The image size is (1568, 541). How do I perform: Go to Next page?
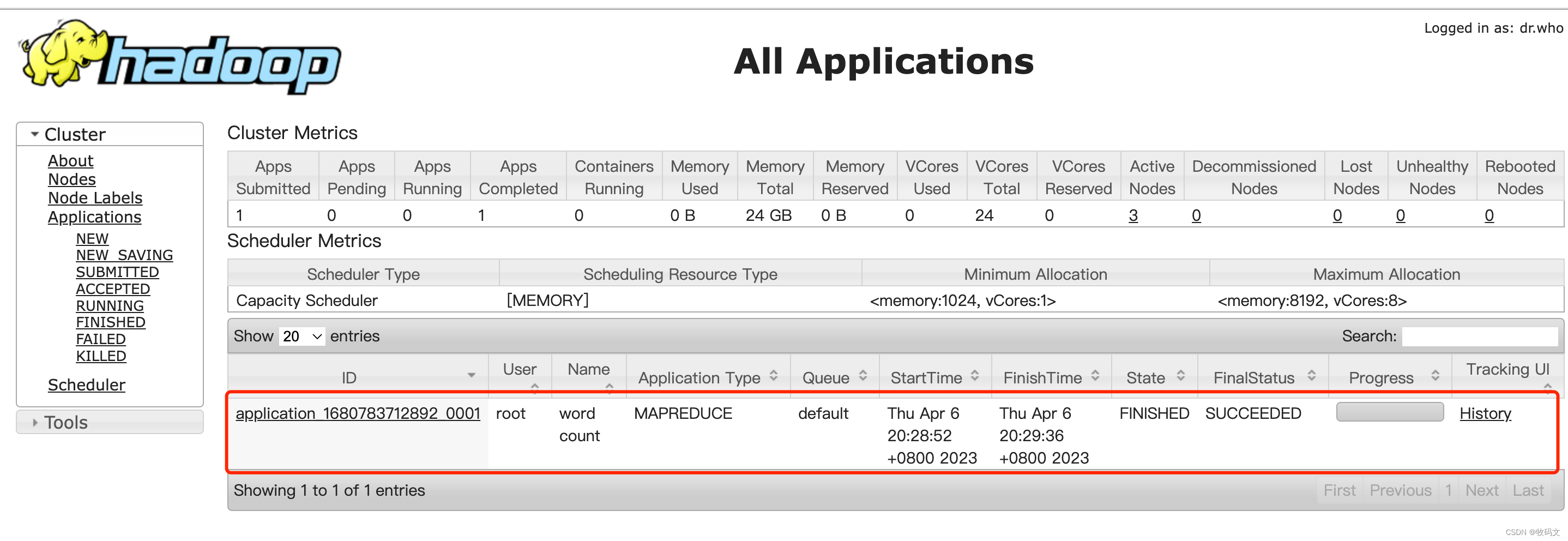(x=1481, y=490)
